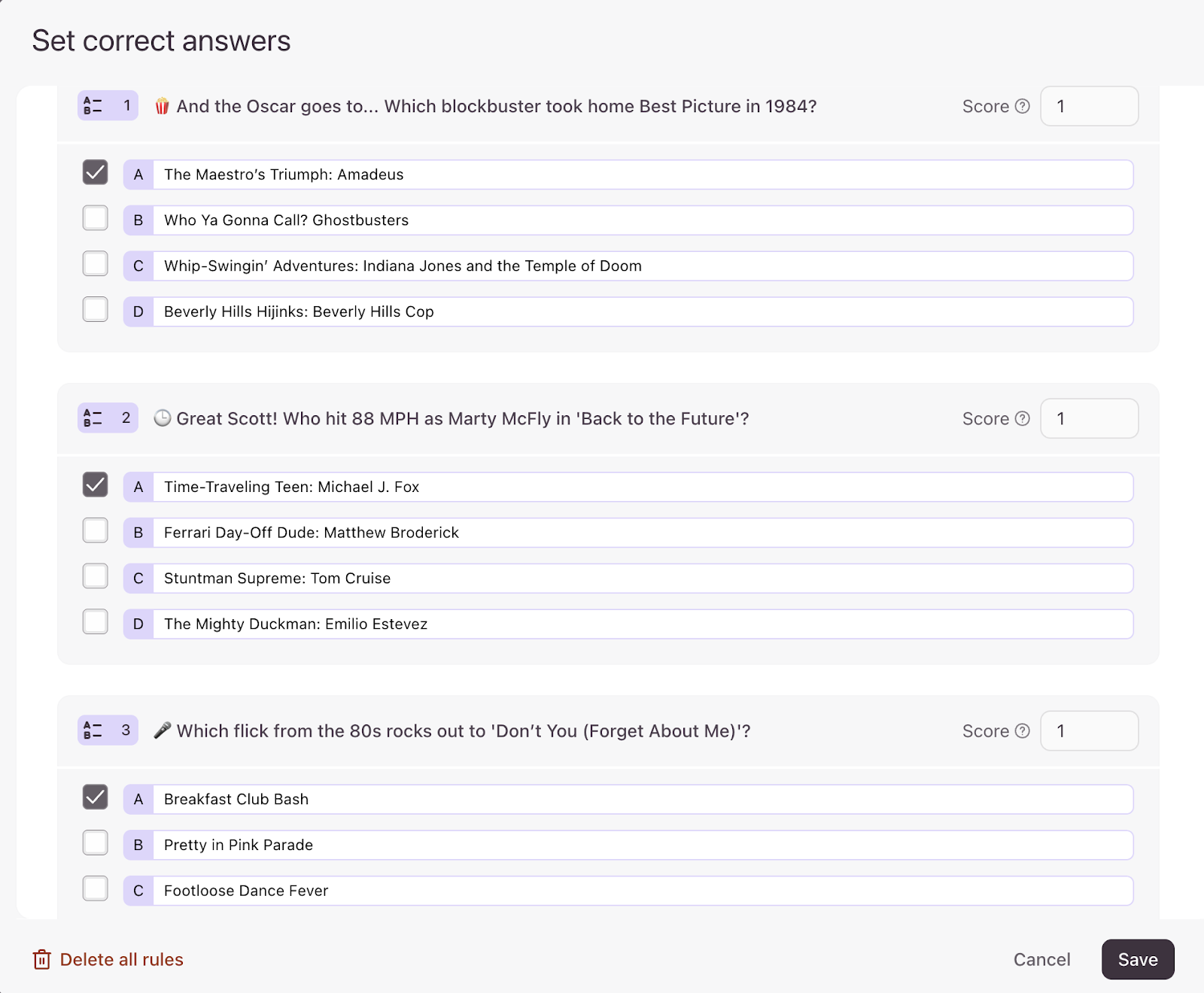Click the popcorn emoji in question 1
Viewport: 1204px width, 993px height.
point(162,106)
